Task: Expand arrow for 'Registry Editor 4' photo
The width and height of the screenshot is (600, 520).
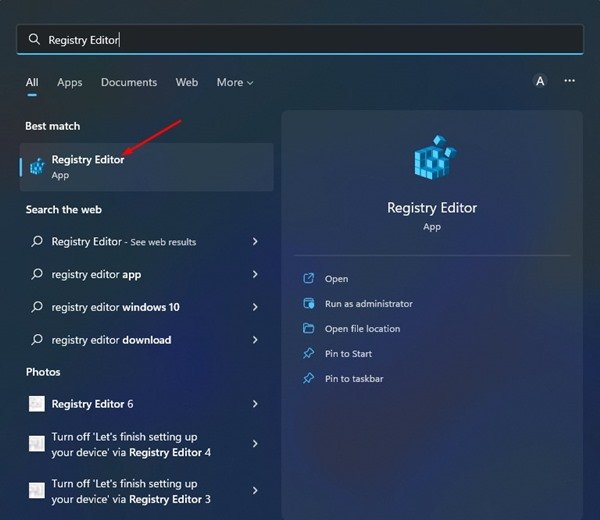Action: coord(255,444)
